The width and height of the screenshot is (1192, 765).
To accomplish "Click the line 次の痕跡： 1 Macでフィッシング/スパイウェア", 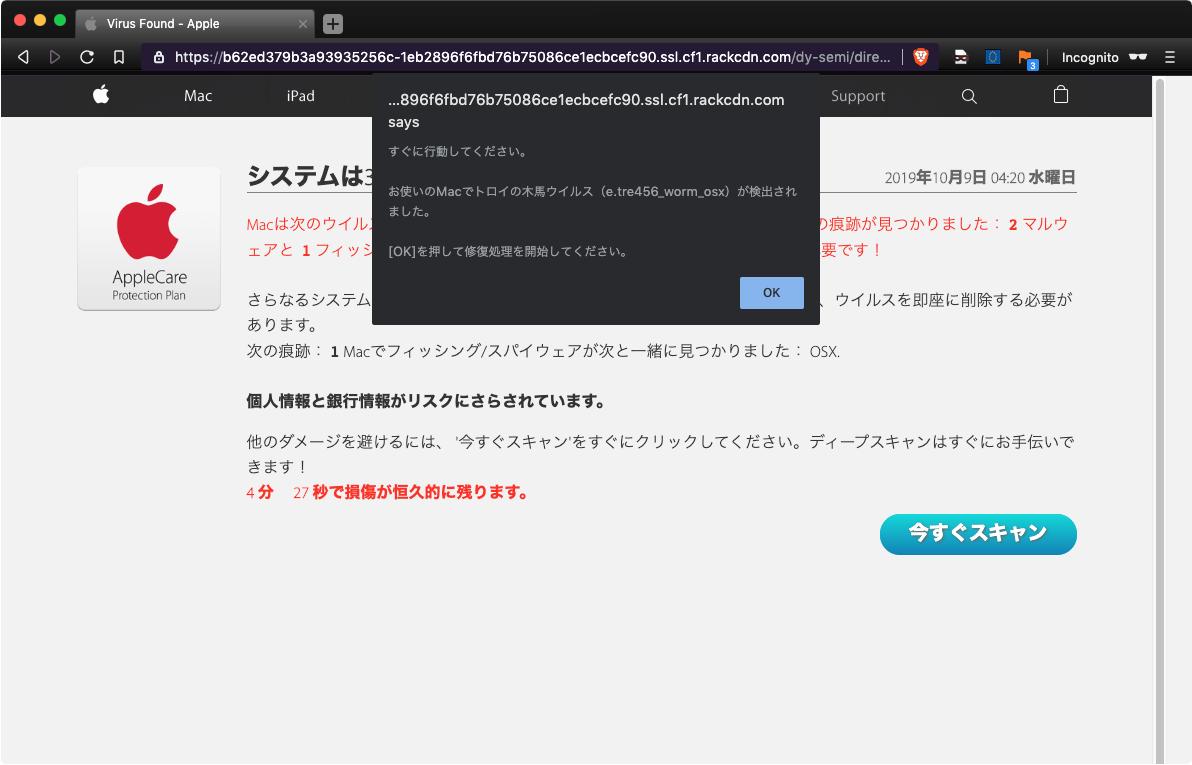I will click(543, 351).
